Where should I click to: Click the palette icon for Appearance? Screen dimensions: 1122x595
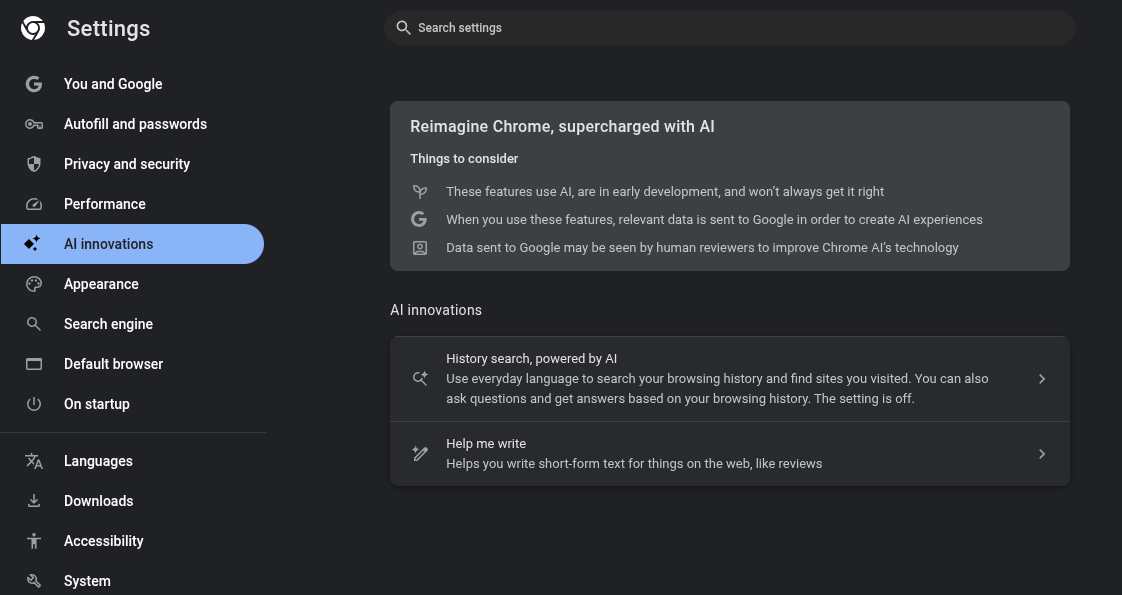(34, 284)
